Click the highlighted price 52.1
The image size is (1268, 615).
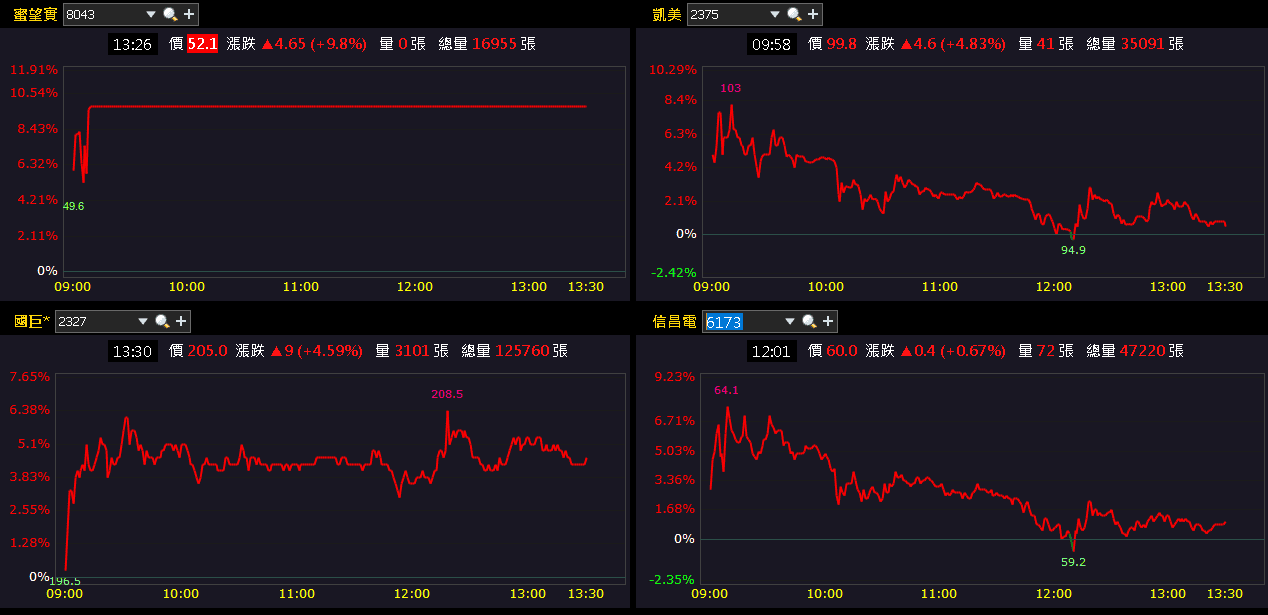[202, 44]
